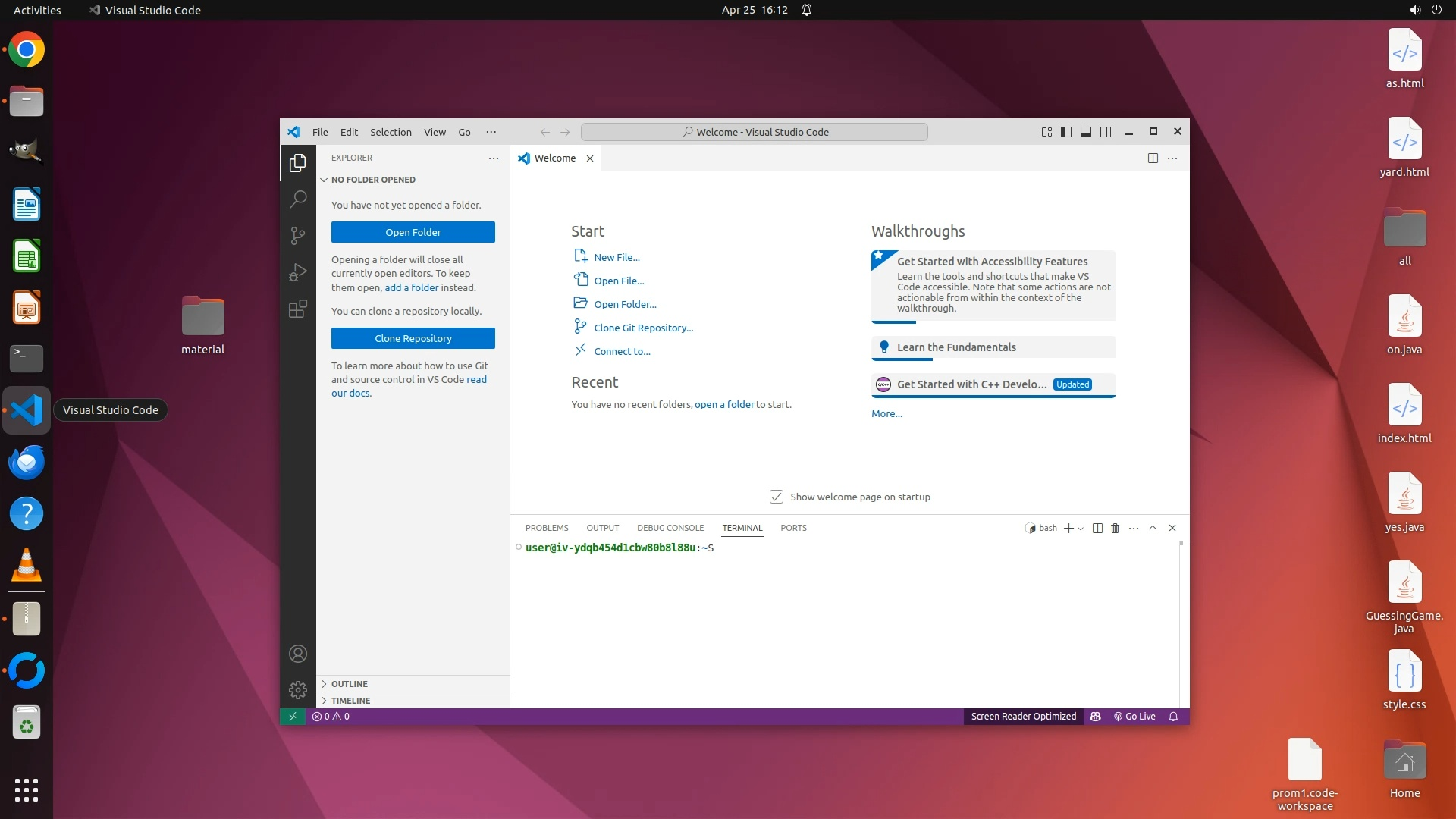
Task: Click the command center search box
Action: pyautogui.click(x=755, y=132)
